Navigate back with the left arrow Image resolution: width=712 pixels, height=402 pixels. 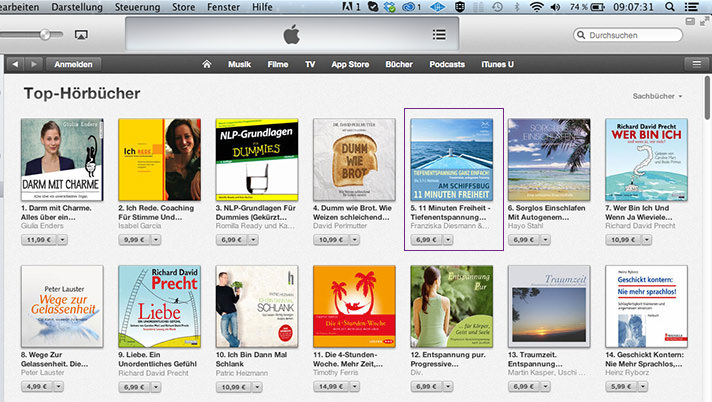(x=15, y=64)
